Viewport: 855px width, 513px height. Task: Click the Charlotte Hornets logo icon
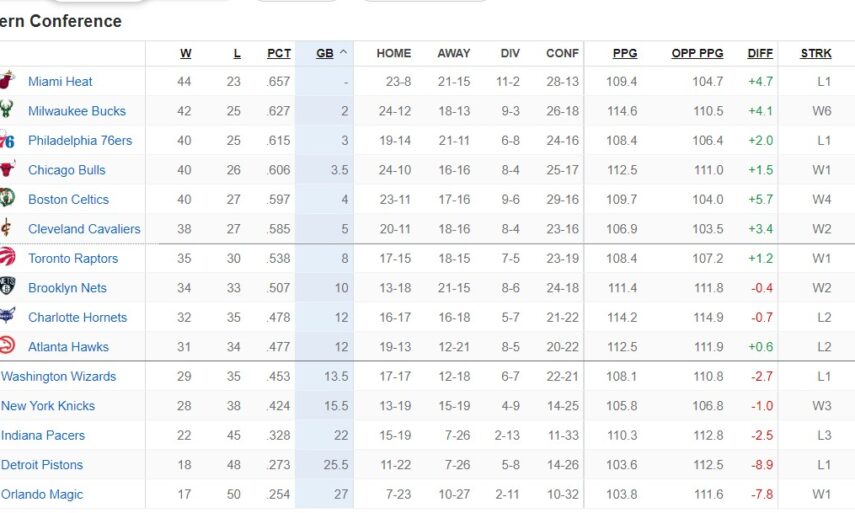coord(8,318)
